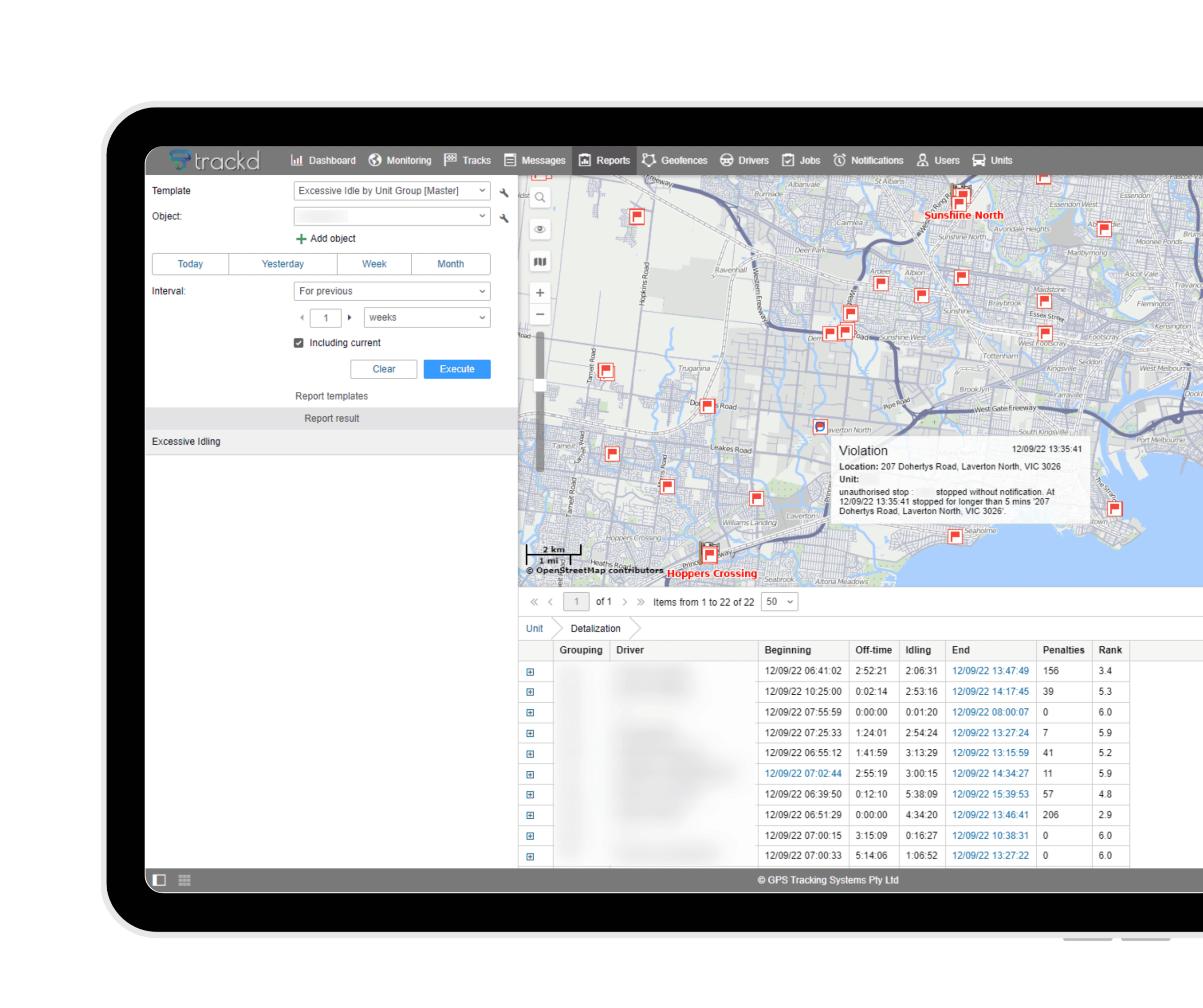This screenshot has width=1203, height=1008.
Task: Click wrench icon beside Object dropdown
Action: point(504,218)
